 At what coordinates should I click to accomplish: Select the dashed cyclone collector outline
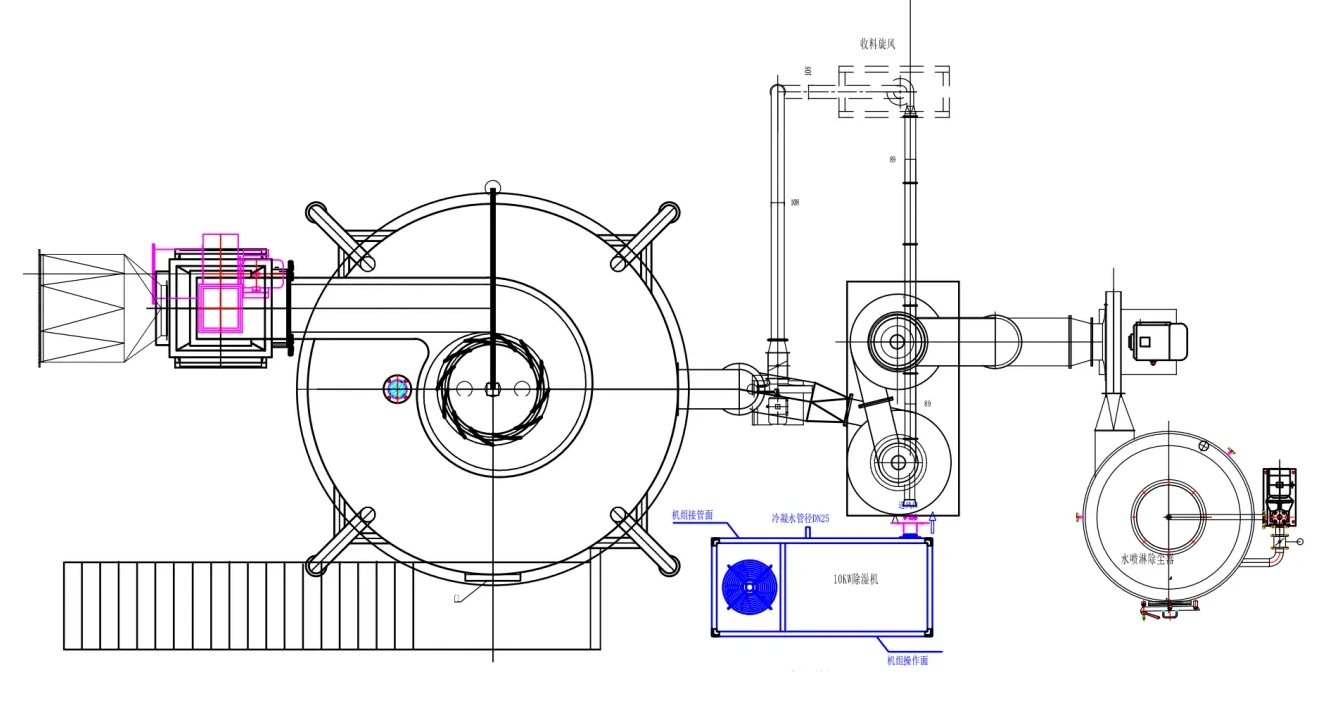893,91
